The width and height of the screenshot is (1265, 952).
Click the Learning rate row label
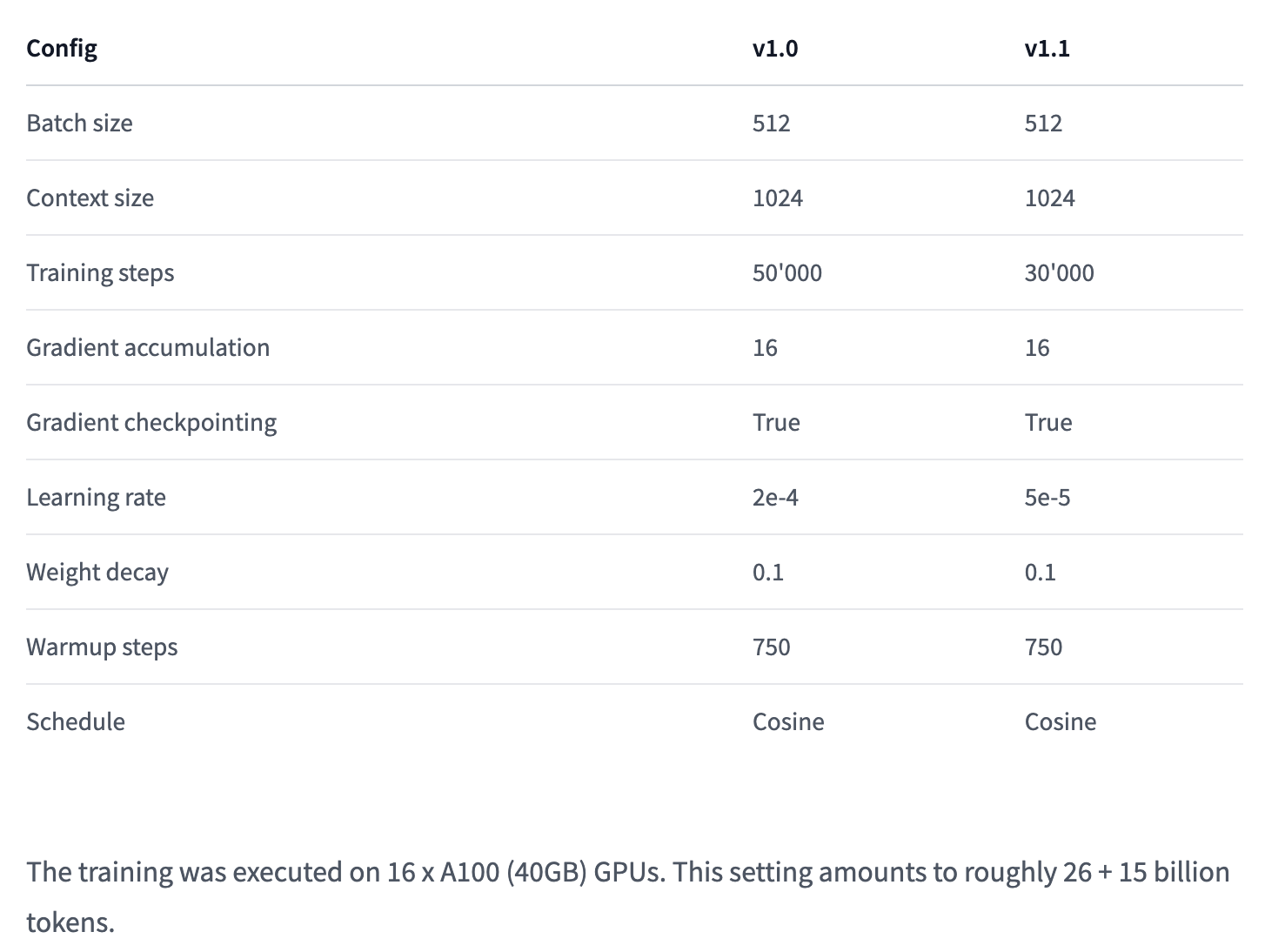point(96,497)
